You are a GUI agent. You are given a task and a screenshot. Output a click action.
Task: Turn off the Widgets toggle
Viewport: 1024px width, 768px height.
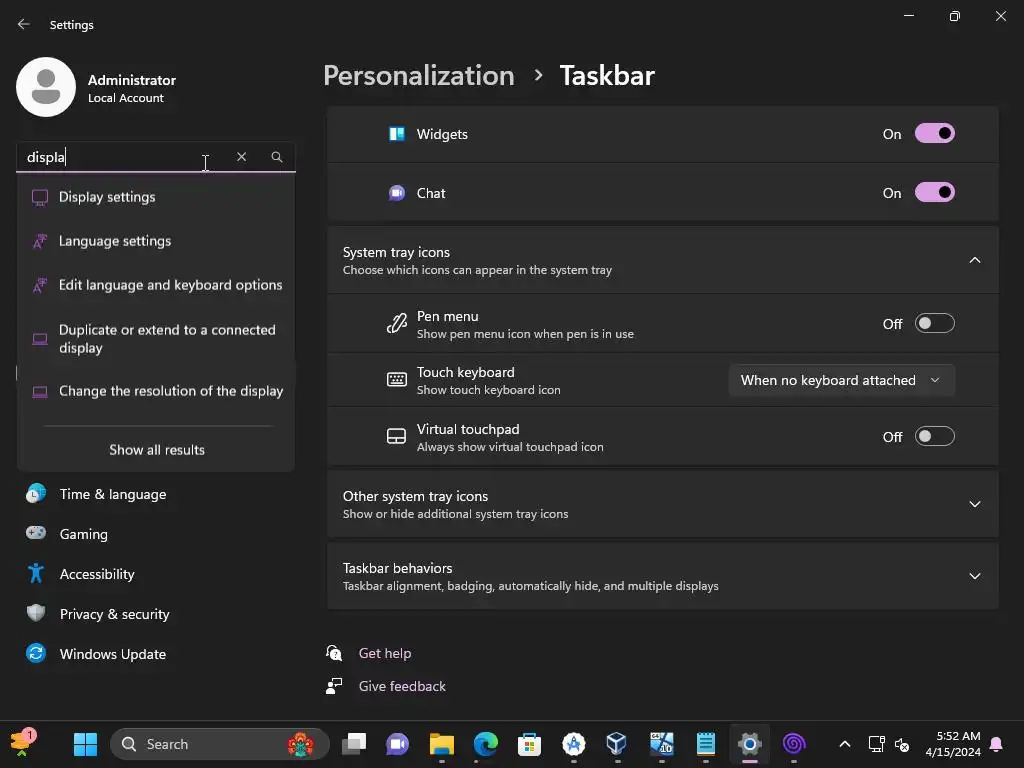point(935,134)
